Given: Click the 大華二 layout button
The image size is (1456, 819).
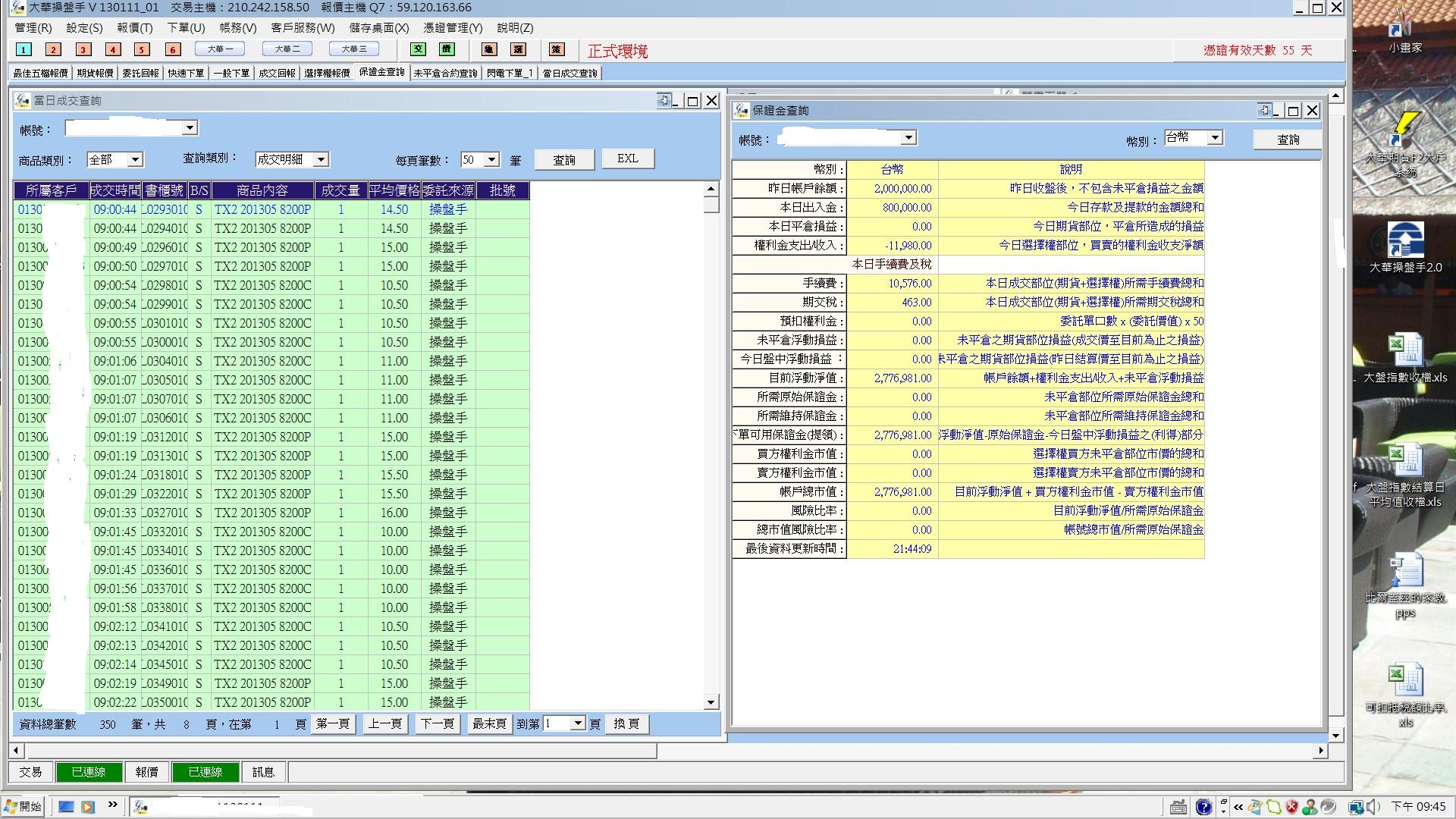Looking at the screenshot, I should (x=287, y=49).
